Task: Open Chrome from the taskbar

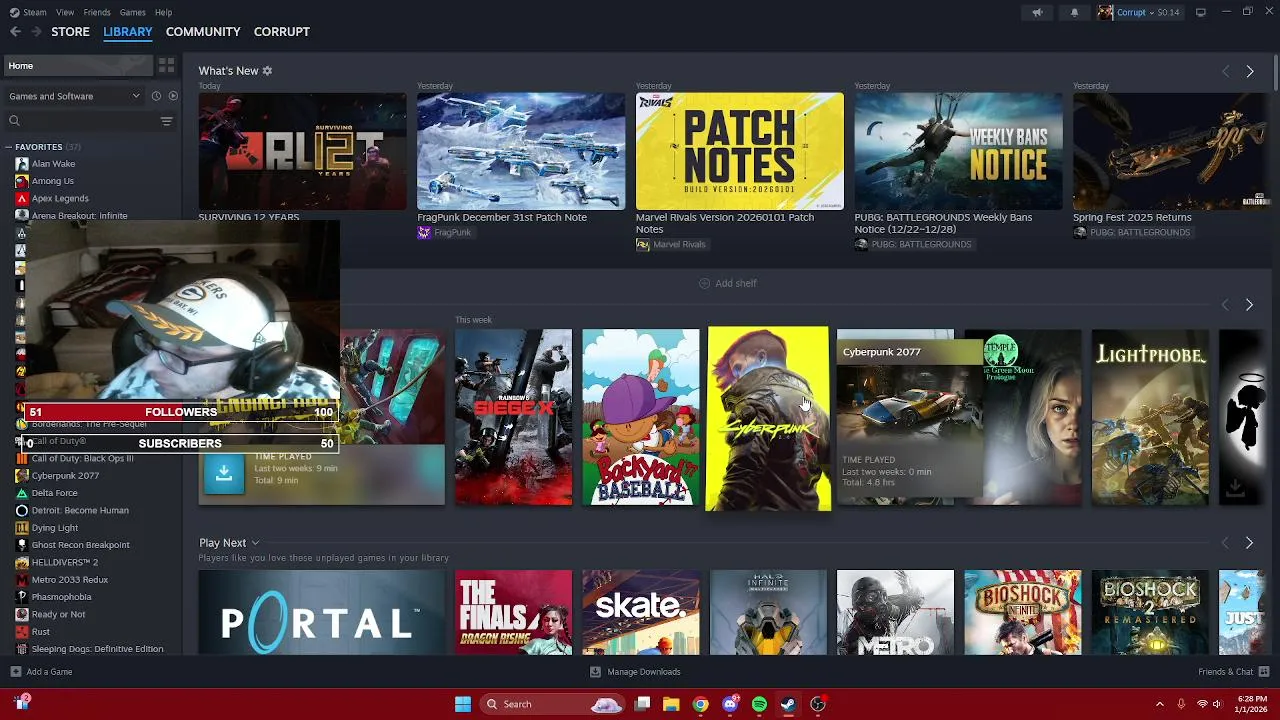Action: [700, 704]
